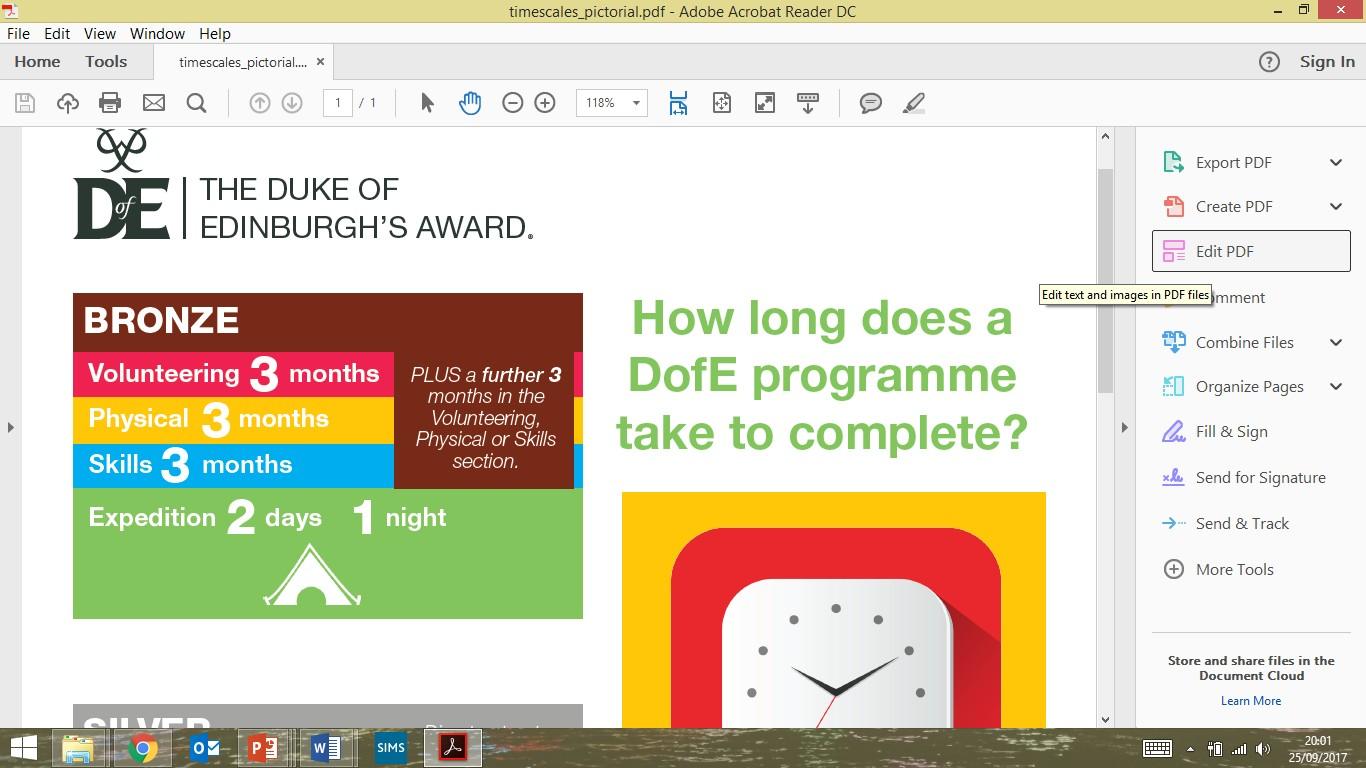Image resolution: width=1366 pixels, height=768 pixels.
Task: Follow the Learn More link
Action: click(1250, 701)
